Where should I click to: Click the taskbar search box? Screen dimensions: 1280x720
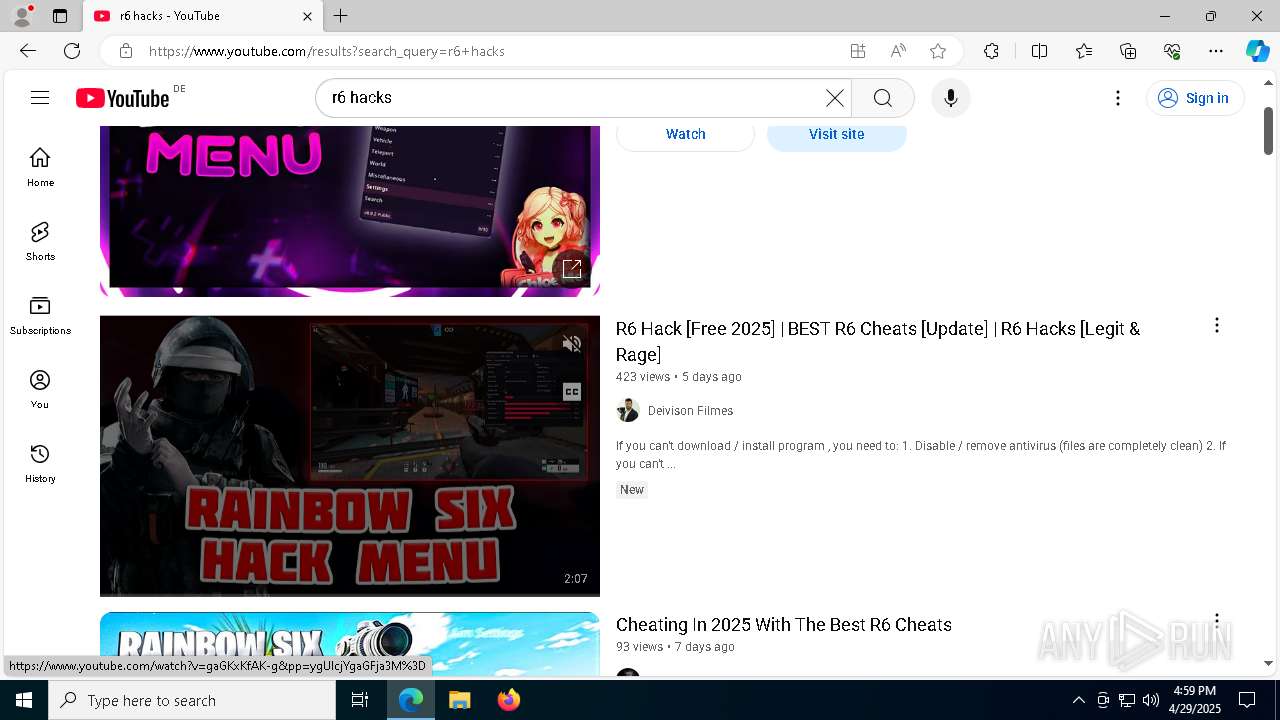click(192, 700)
